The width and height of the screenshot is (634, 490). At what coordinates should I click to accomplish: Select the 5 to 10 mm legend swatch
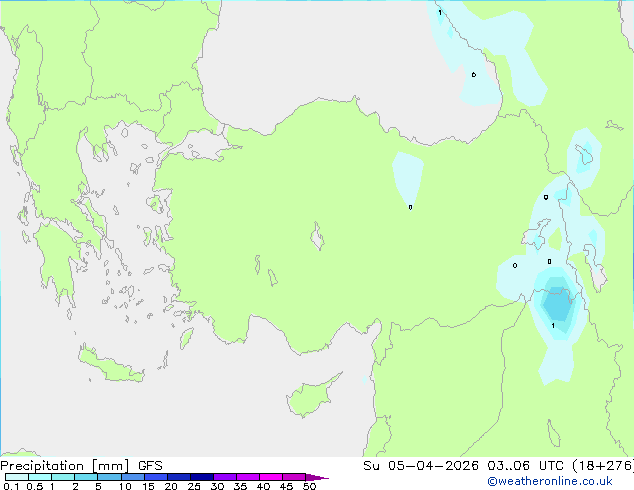click(x=109, y=477)
